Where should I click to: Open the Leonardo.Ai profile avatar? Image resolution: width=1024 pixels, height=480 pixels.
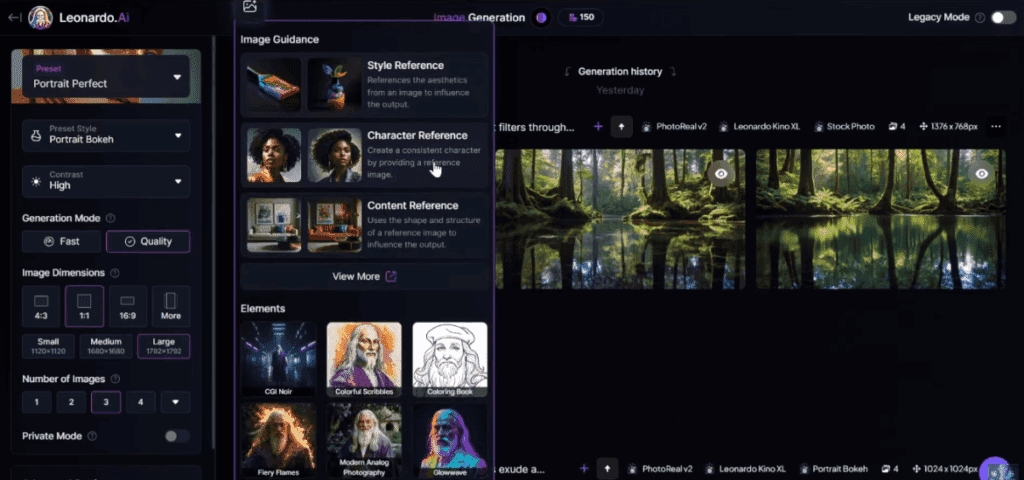40,18
